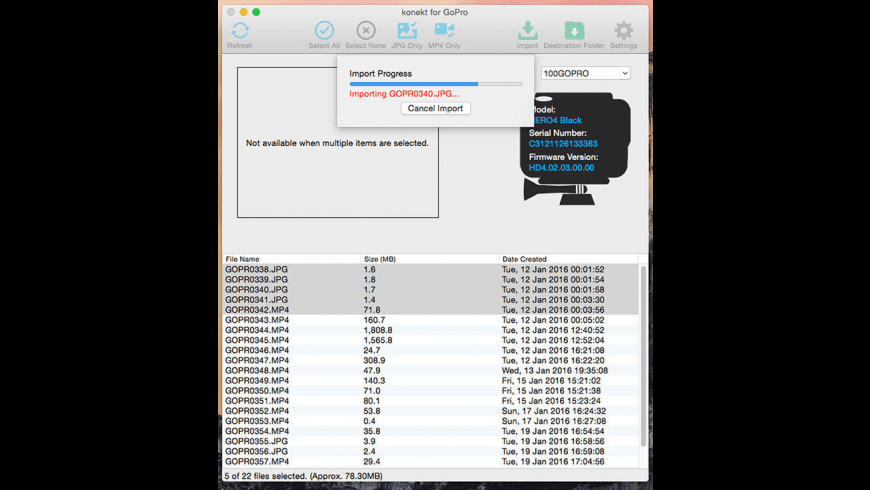This screenshot has height=490, width=870.
Task: Click the 1,808.8 size cell
Action: [x=378, y=330]
